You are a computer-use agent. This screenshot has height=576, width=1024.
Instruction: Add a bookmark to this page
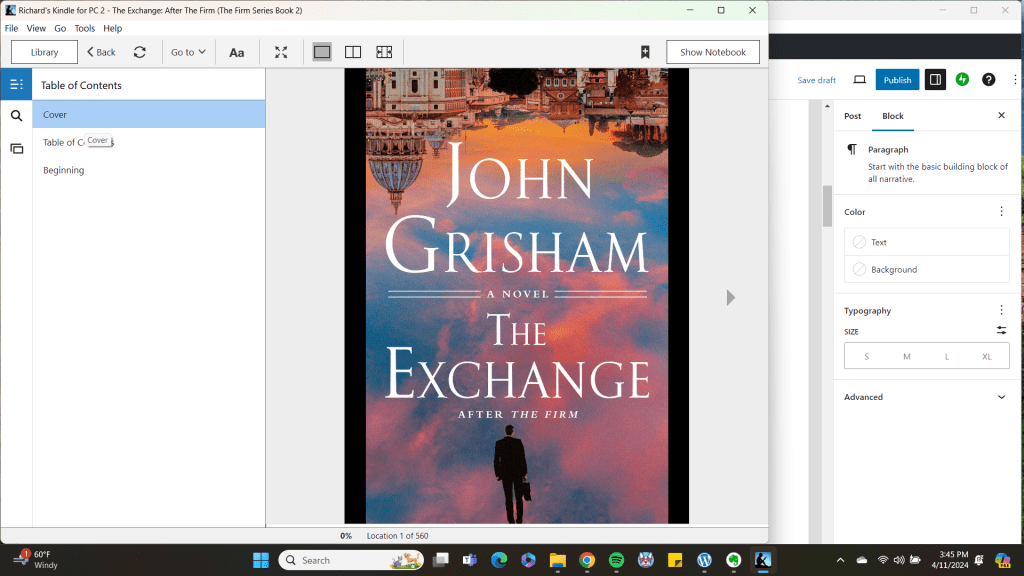(x=645, y=52)
